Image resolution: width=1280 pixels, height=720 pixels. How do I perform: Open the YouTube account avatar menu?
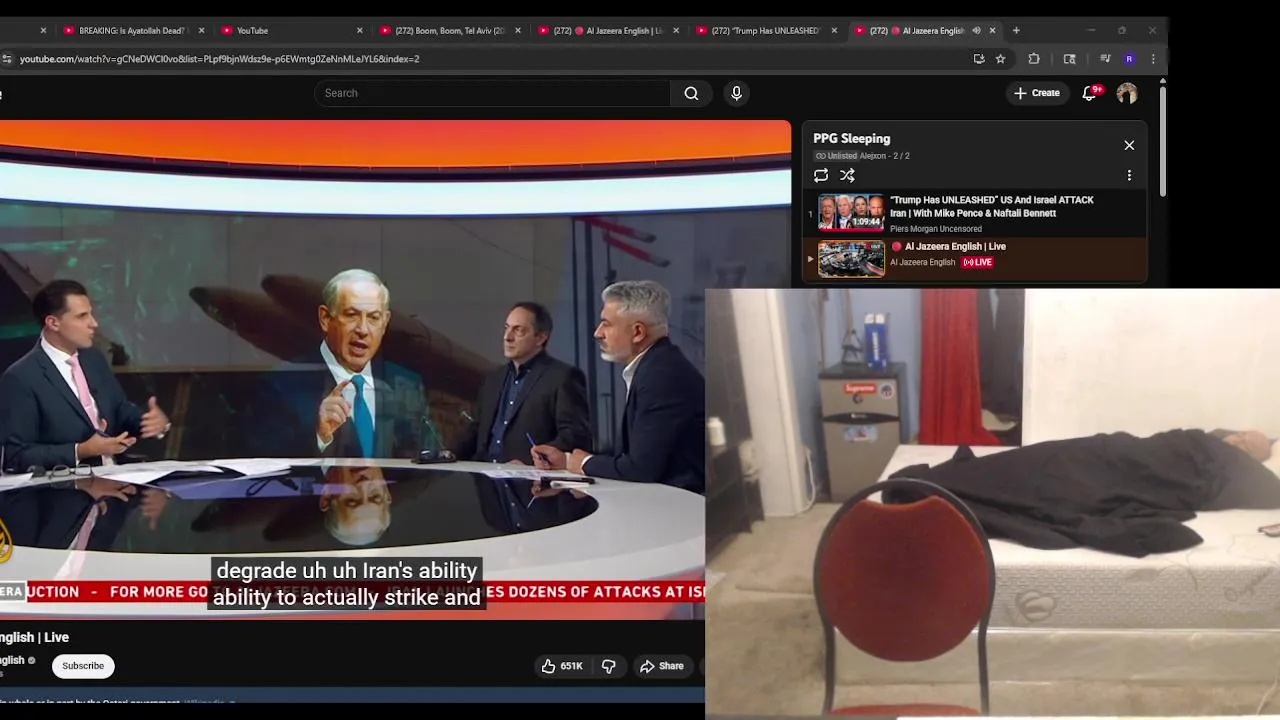(1127, 93)
